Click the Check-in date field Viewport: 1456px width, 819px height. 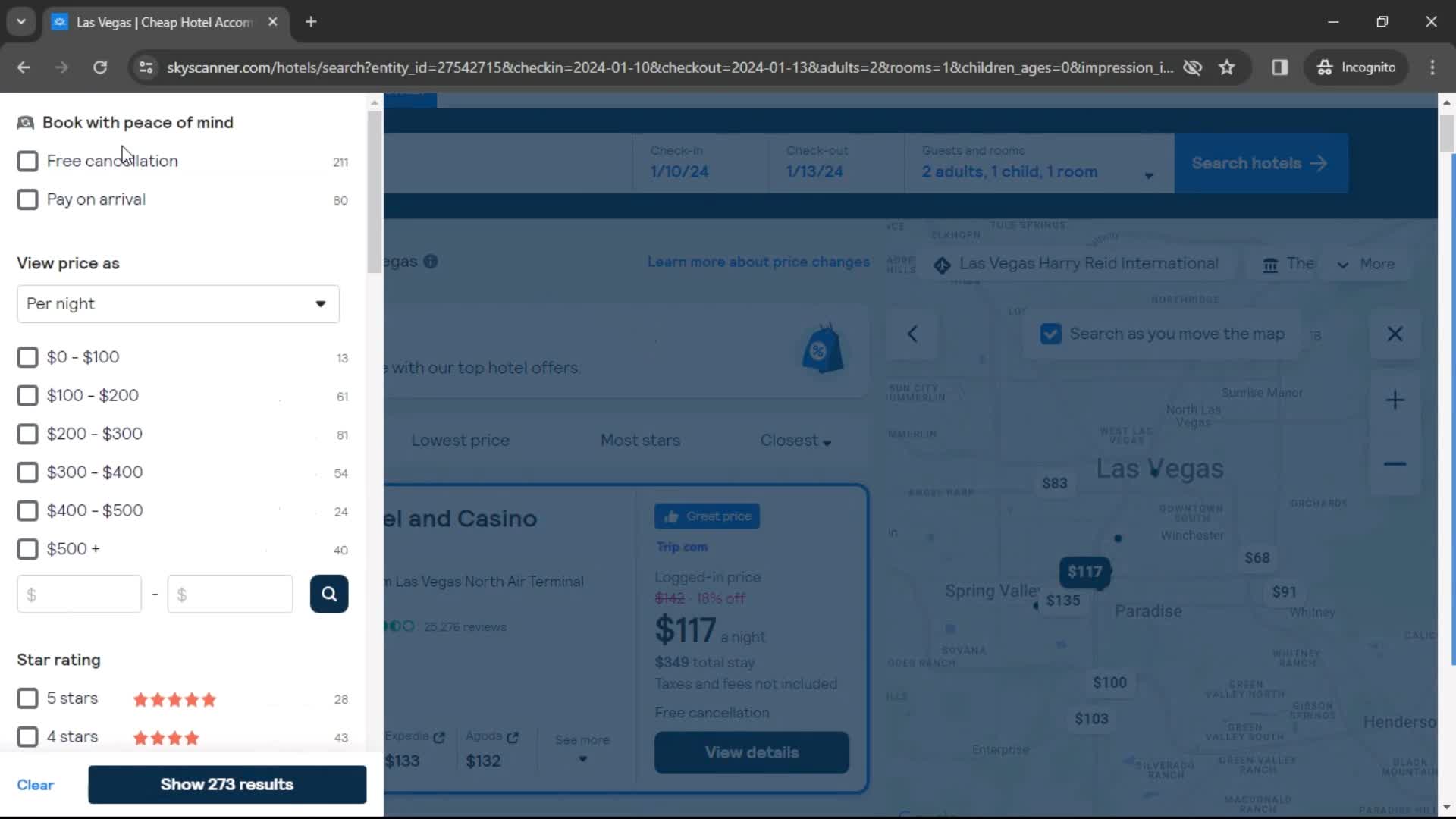701,163
